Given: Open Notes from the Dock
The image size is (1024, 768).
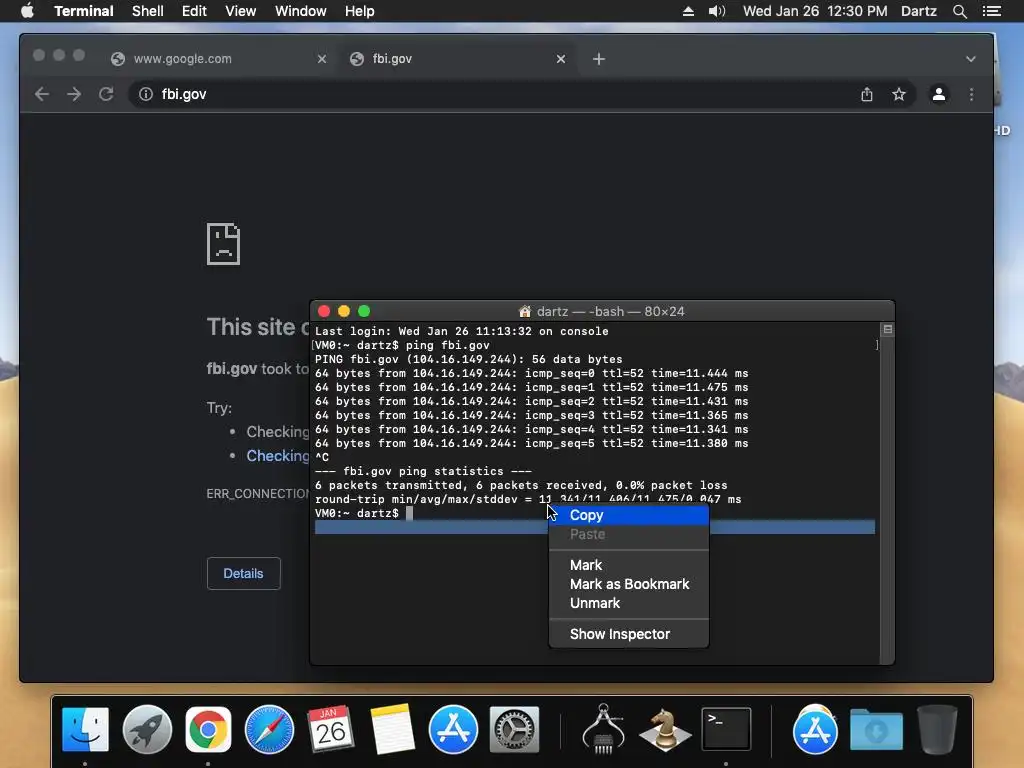Looking at the screenshot, I should (392, 729).
